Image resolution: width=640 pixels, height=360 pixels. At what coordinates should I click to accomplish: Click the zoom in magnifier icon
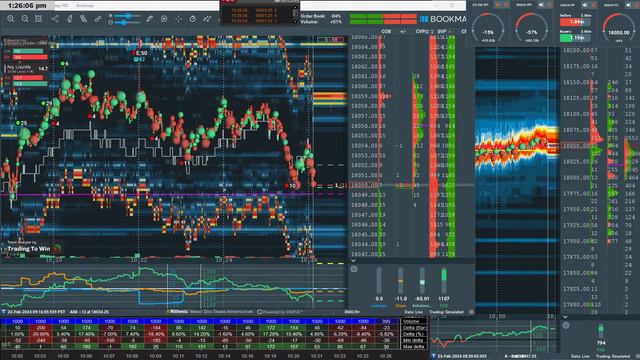[11, 19]
